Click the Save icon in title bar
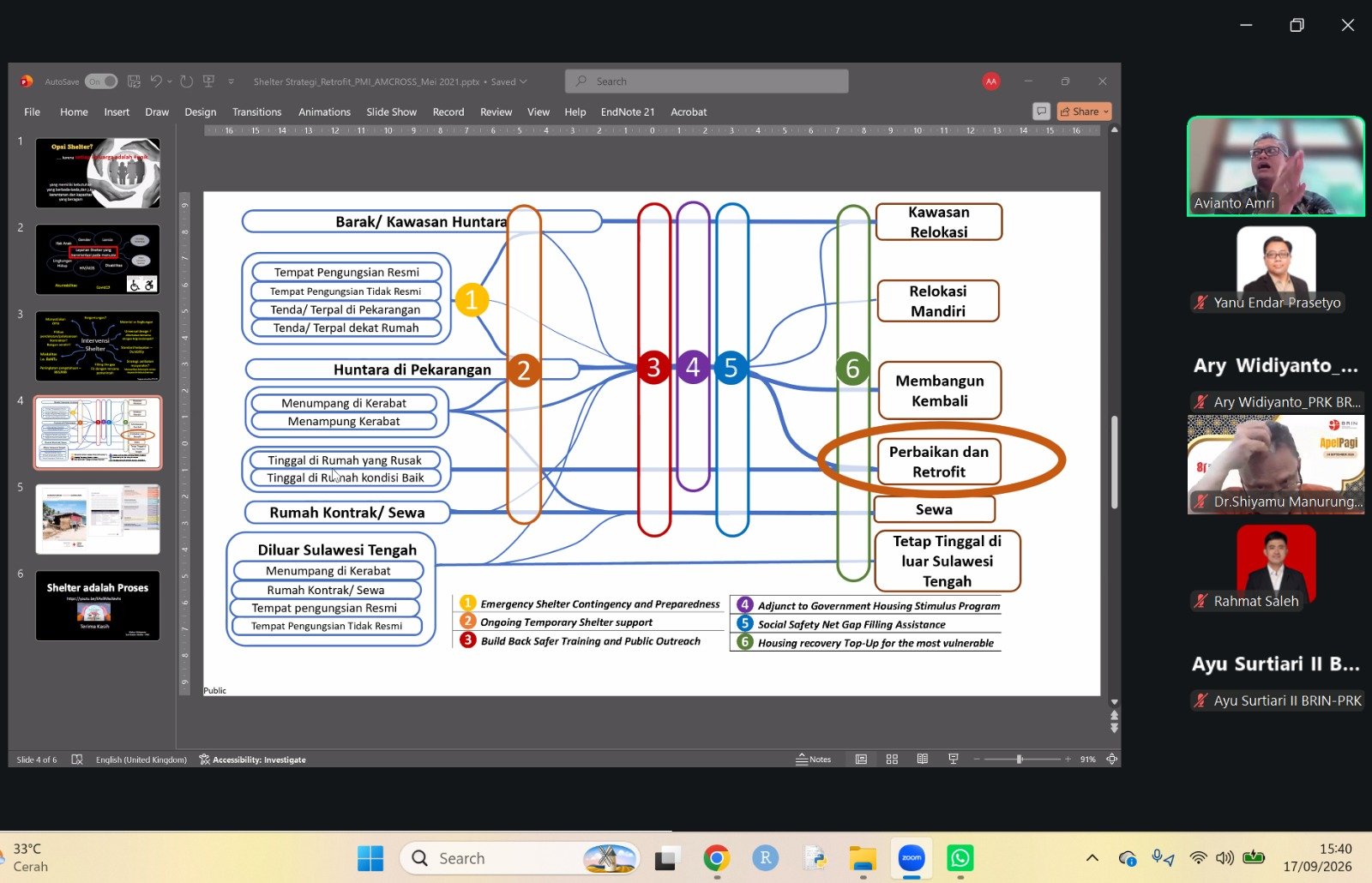This screenshot has height=883, width=1372. click(x=134, y=81)
